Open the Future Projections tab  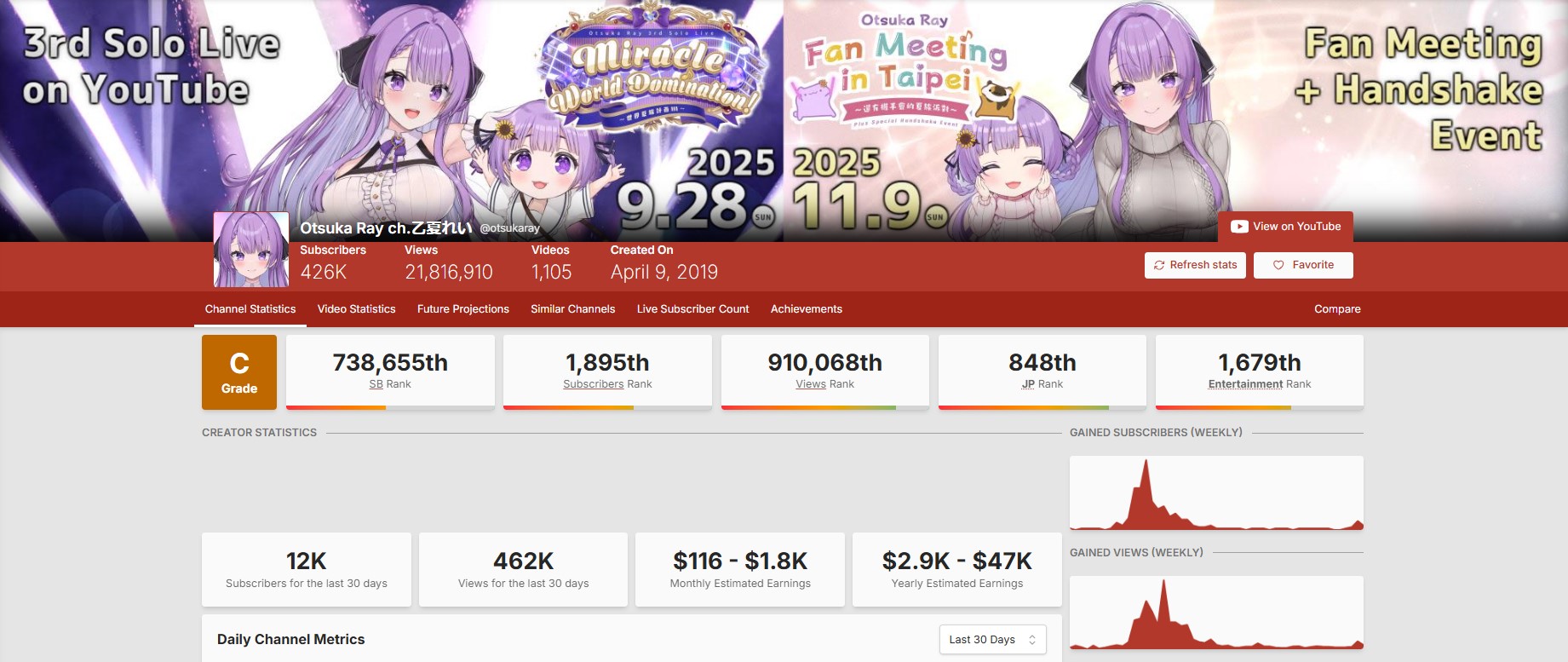(x=463, y=309)
